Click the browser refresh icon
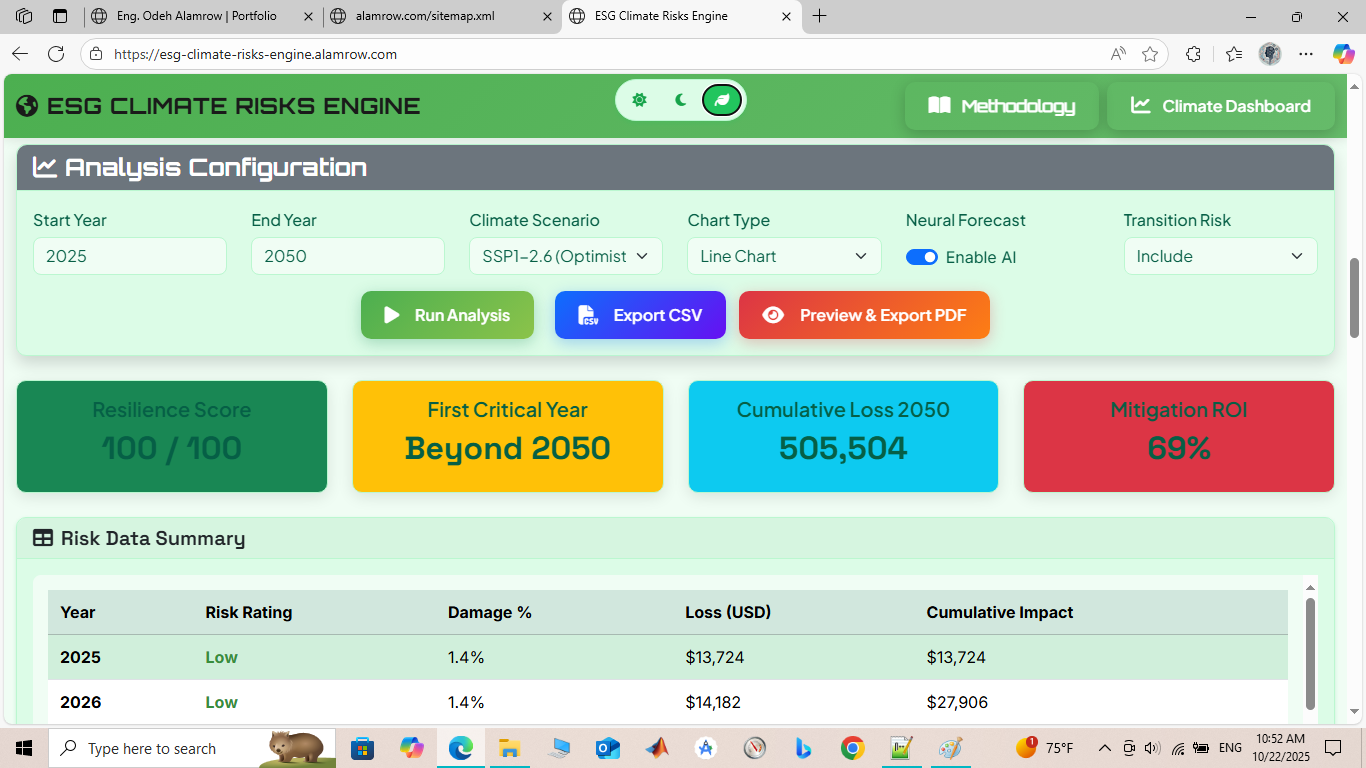Viewport: 1366px width, 768px height. click(x=56, y=54)
